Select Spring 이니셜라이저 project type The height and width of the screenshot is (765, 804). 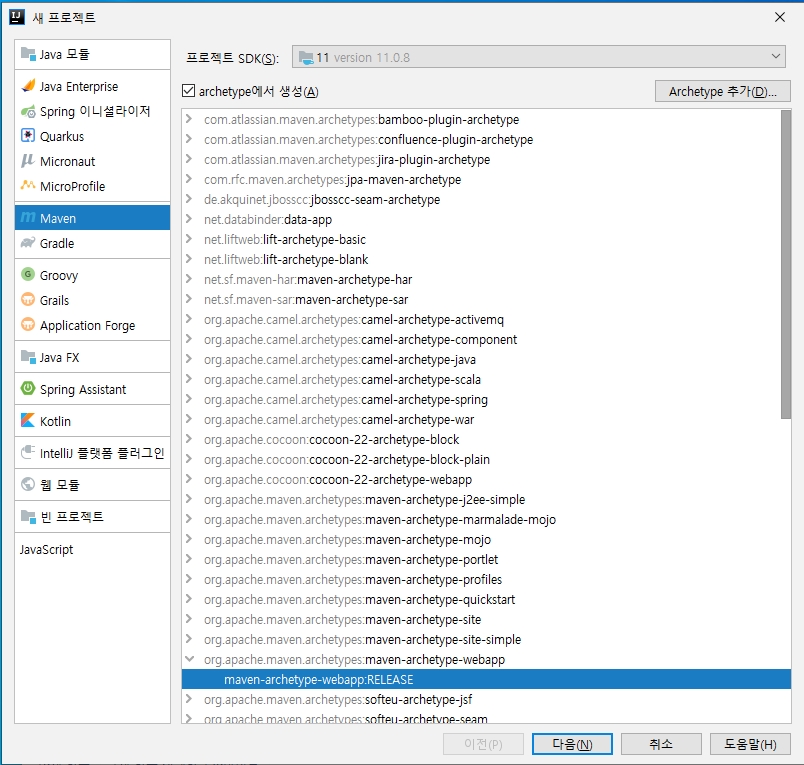point(92,111)
